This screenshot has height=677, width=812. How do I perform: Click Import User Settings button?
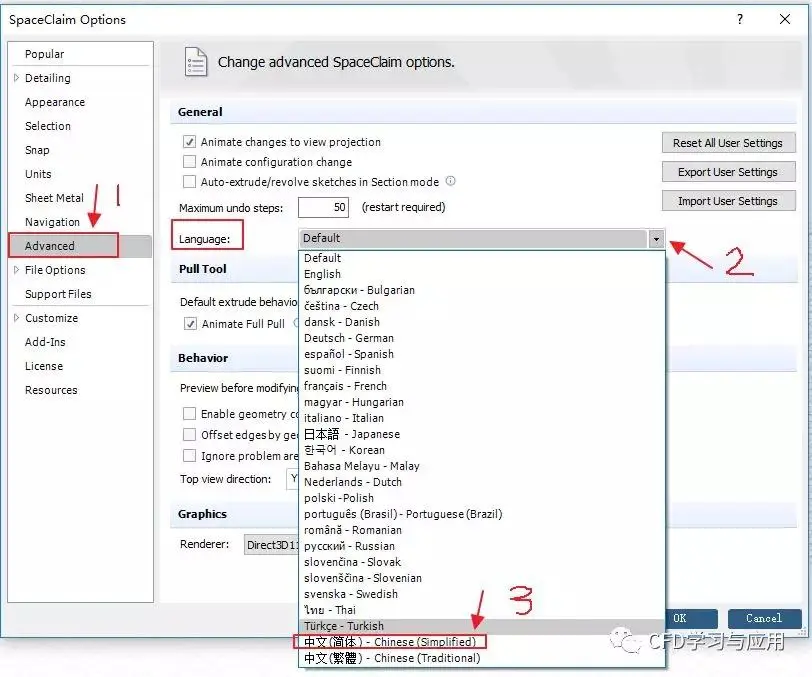[728, 201]
